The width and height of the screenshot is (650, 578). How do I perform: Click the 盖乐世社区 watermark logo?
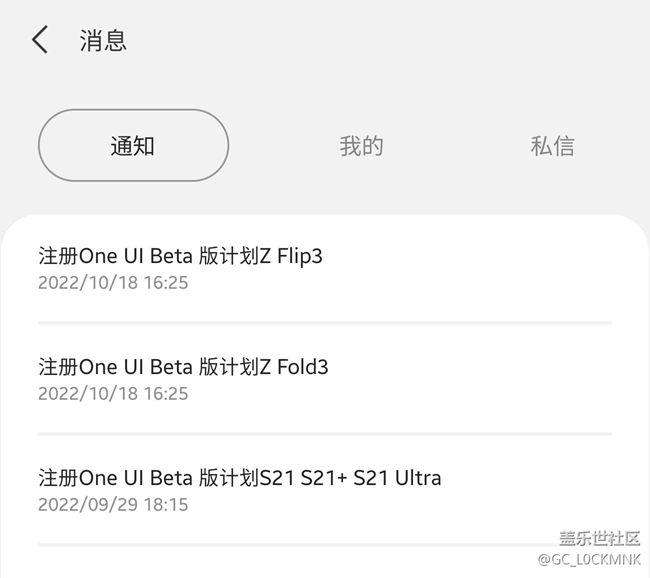click(x=599, y=537)
